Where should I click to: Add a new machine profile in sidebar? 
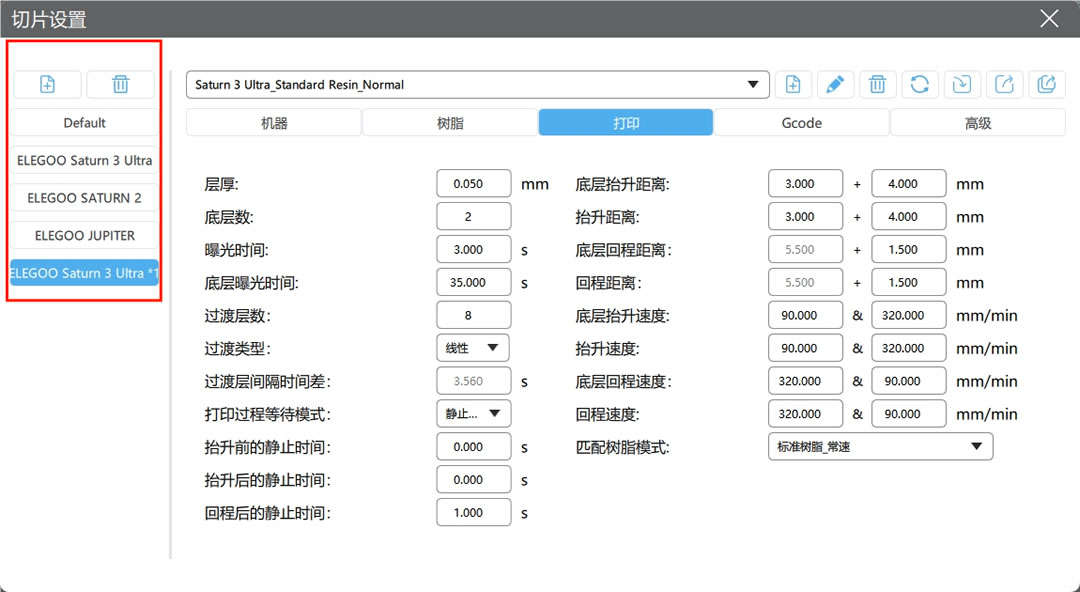(x=47, y=84)
